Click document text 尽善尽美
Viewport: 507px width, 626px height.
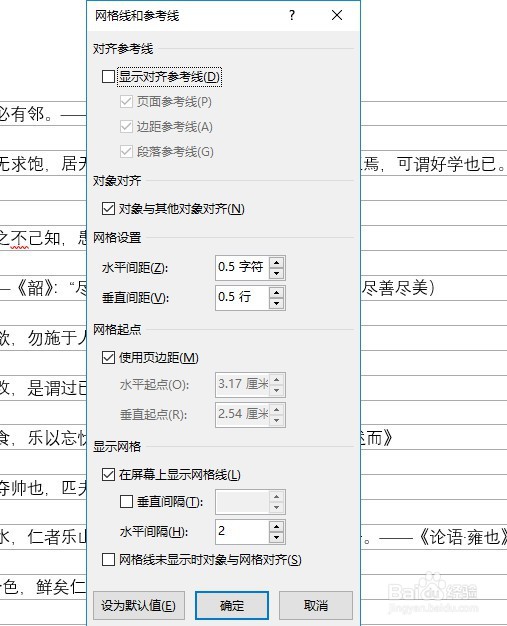tap(394, 288)
